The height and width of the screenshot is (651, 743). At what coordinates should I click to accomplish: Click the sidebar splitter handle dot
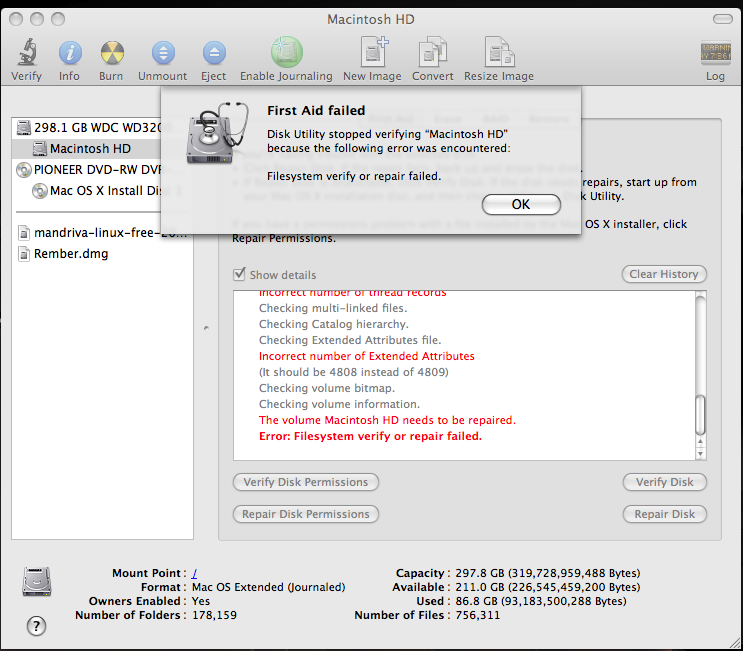pos(206,327)
